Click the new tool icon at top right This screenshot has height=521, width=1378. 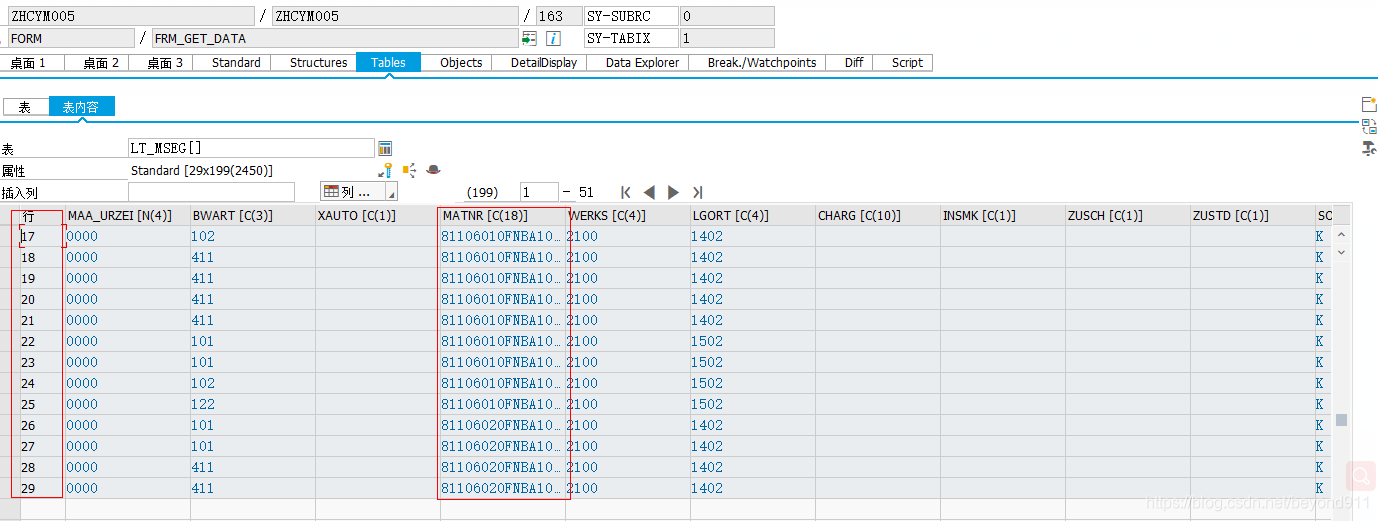1369,104
